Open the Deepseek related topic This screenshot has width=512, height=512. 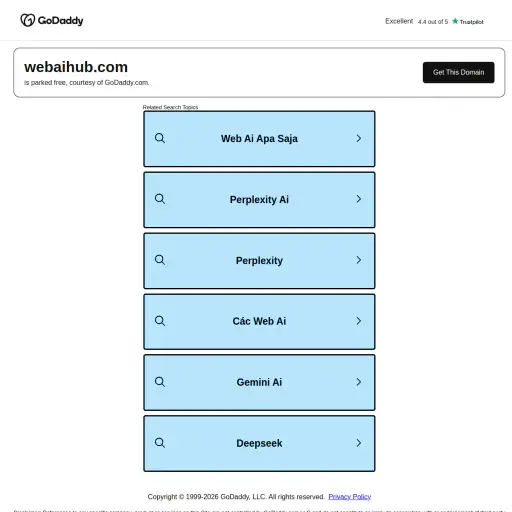coord(259,444)
